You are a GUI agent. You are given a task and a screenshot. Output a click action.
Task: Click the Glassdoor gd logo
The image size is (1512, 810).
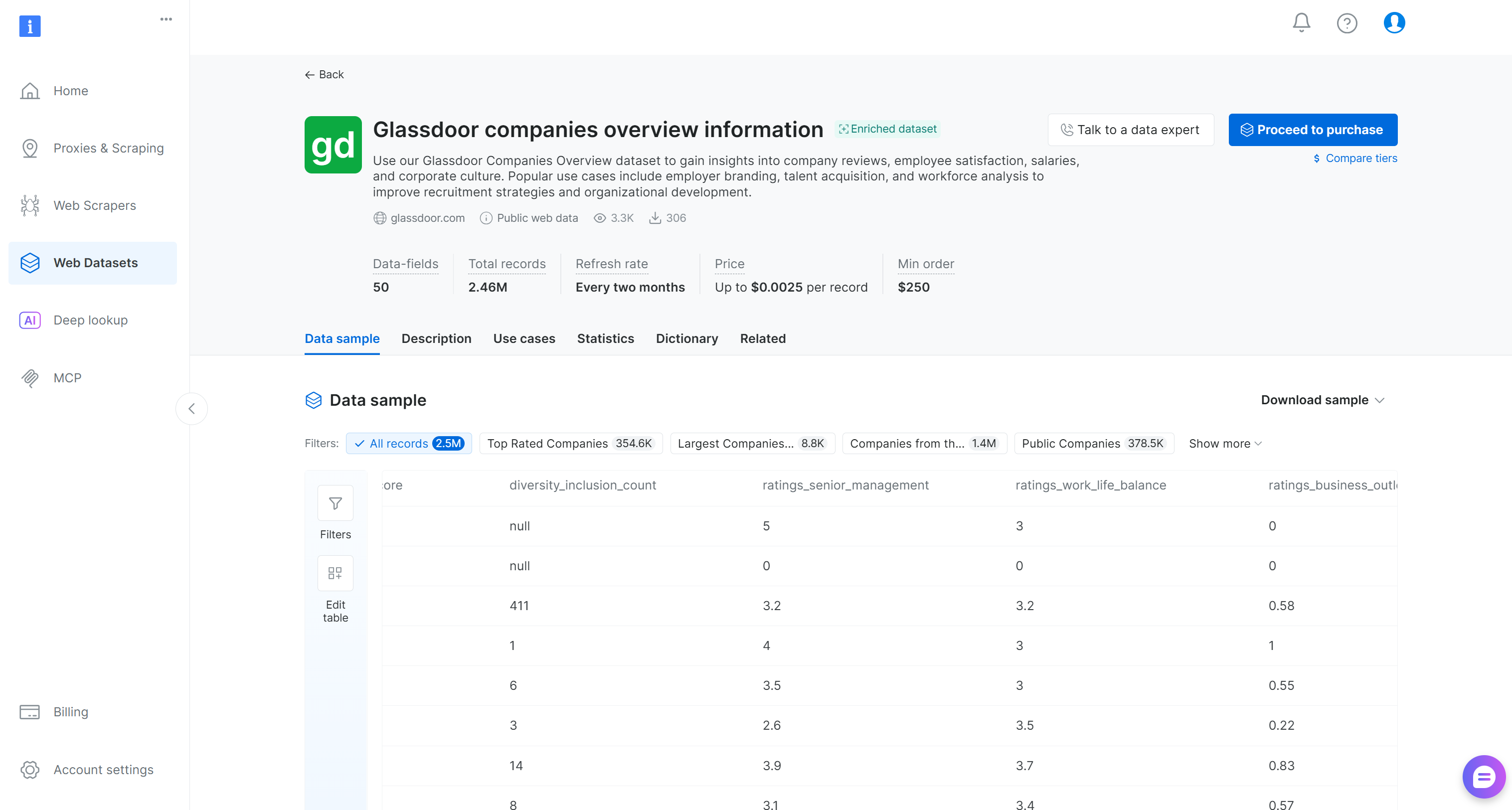point(333,145)
